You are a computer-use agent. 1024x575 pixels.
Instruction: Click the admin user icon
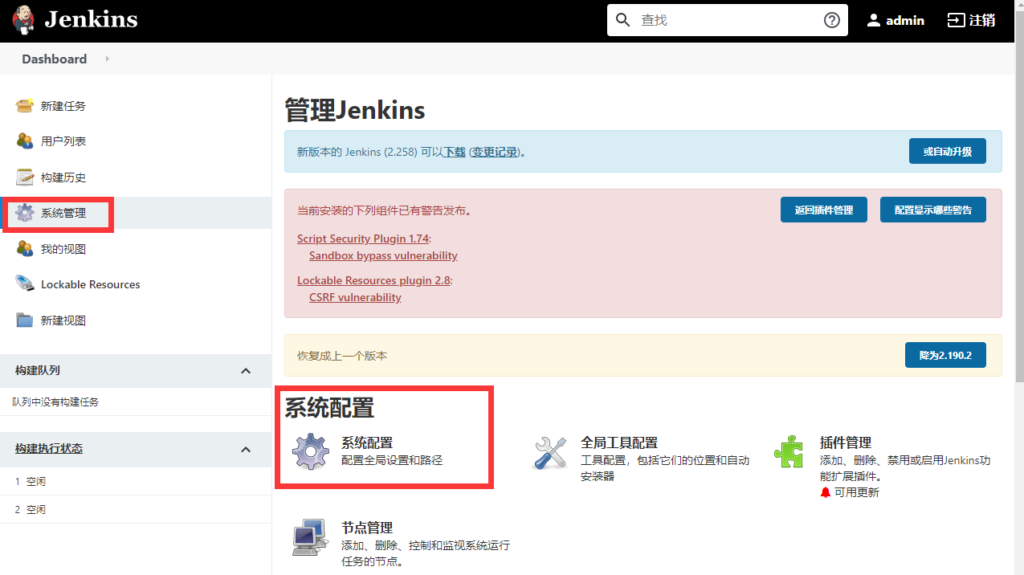pos(873,20)
